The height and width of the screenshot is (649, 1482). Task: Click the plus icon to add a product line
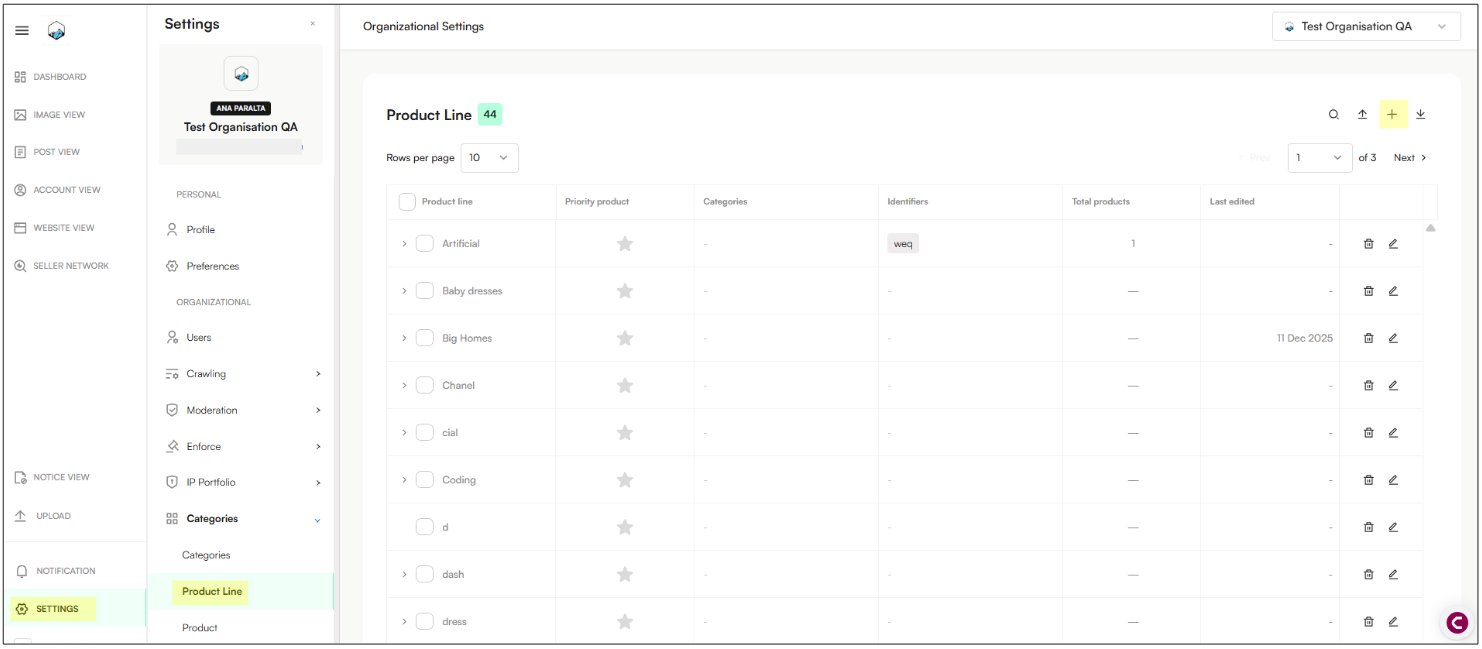coord(1392,115)
